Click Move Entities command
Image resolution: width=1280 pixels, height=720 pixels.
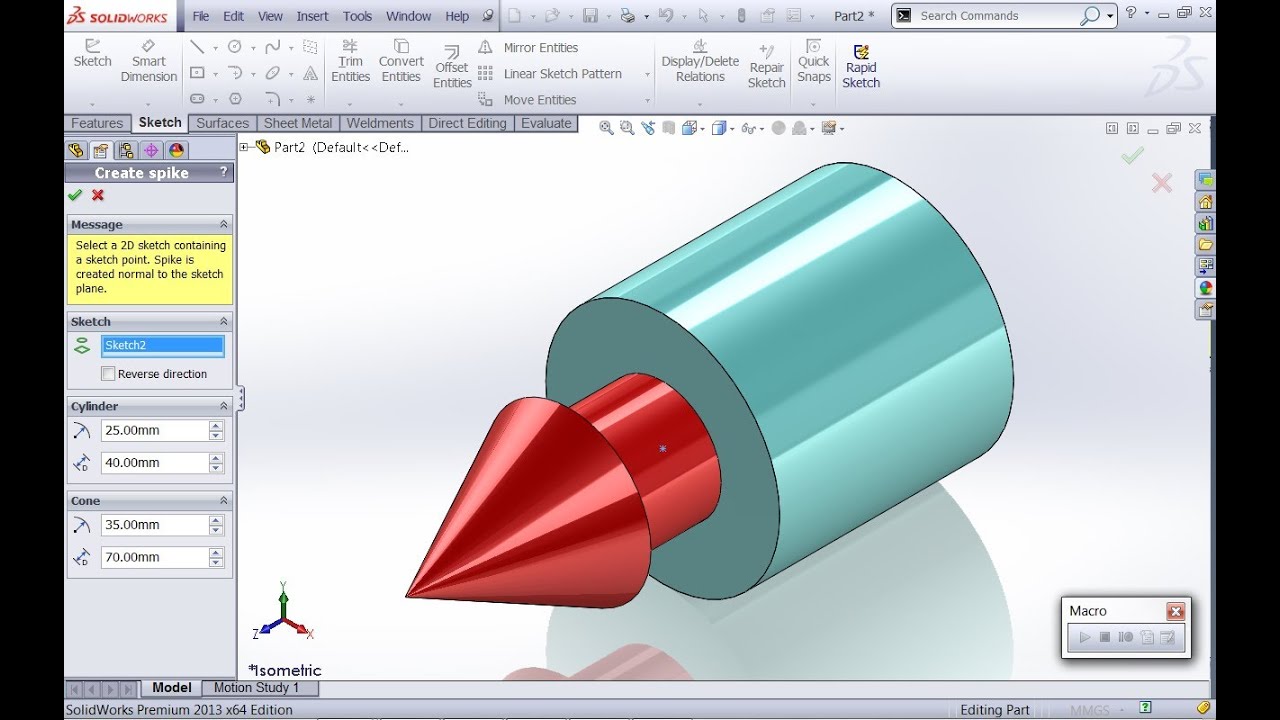pyautogui.click(x=527, y=100)
